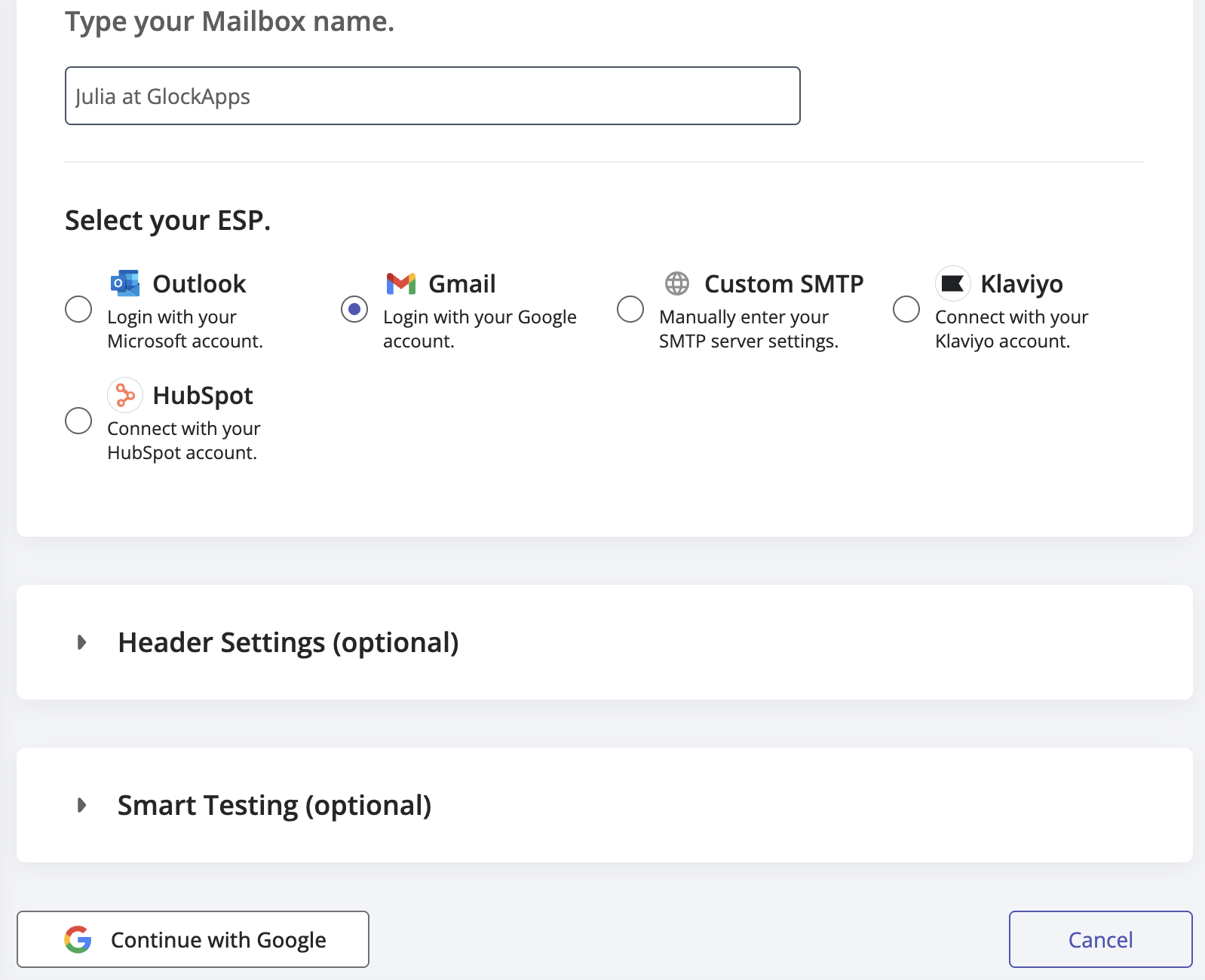This screenshot has height=980, width=1205.
Task: Pick the Klaviyo radio button
Action: (x=906, y=309)
